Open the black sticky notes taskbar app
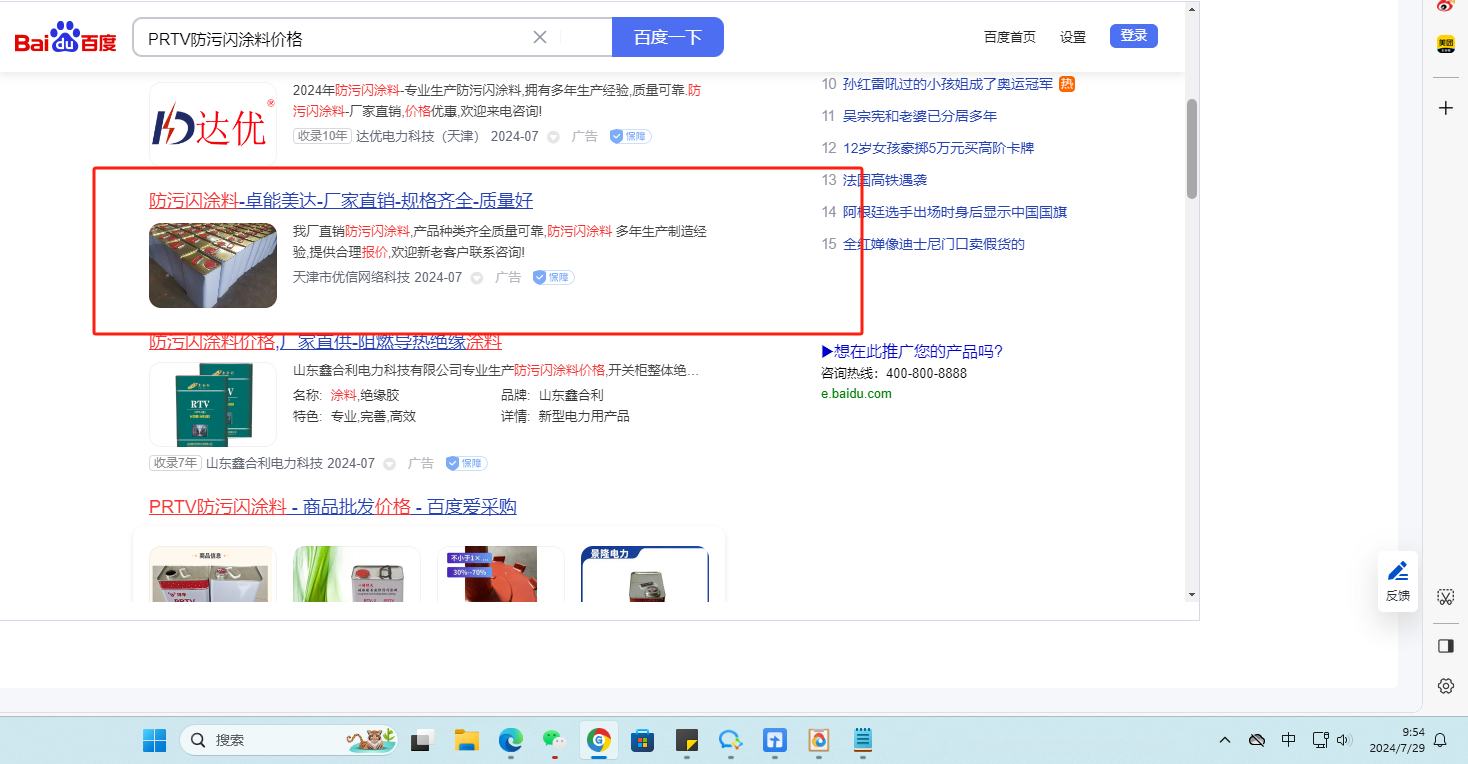 [x=687, y=740]
